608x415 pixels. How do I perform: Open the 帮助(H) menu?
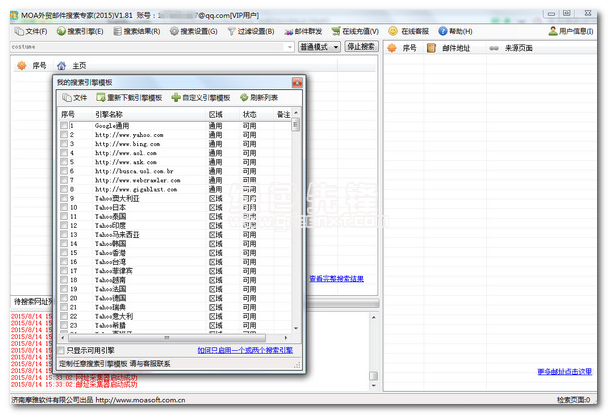point(455,31)
